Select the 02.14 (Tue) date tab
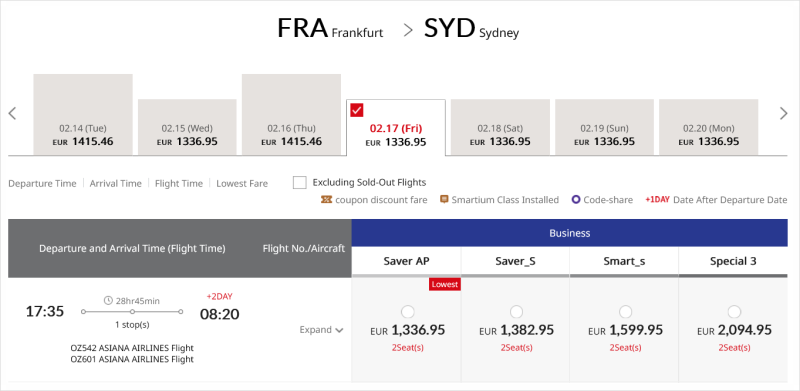Image resolution: width=800 pixels, height=391 pixels. point(83,114)
